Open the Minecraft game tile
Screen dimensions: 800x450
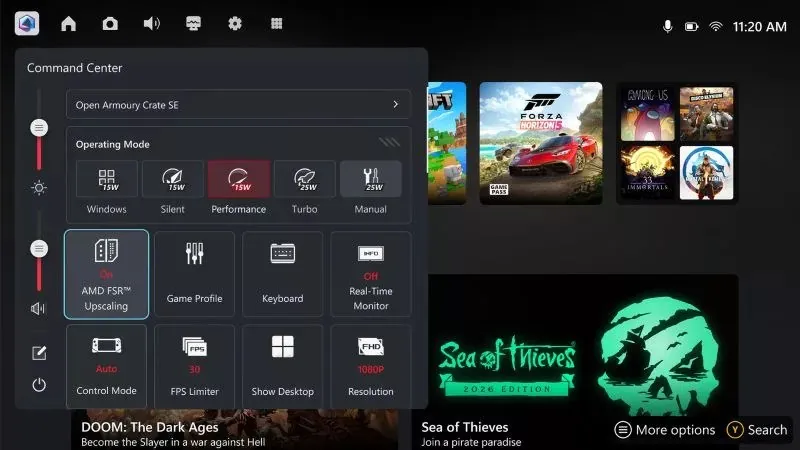(x=447, y=143)
